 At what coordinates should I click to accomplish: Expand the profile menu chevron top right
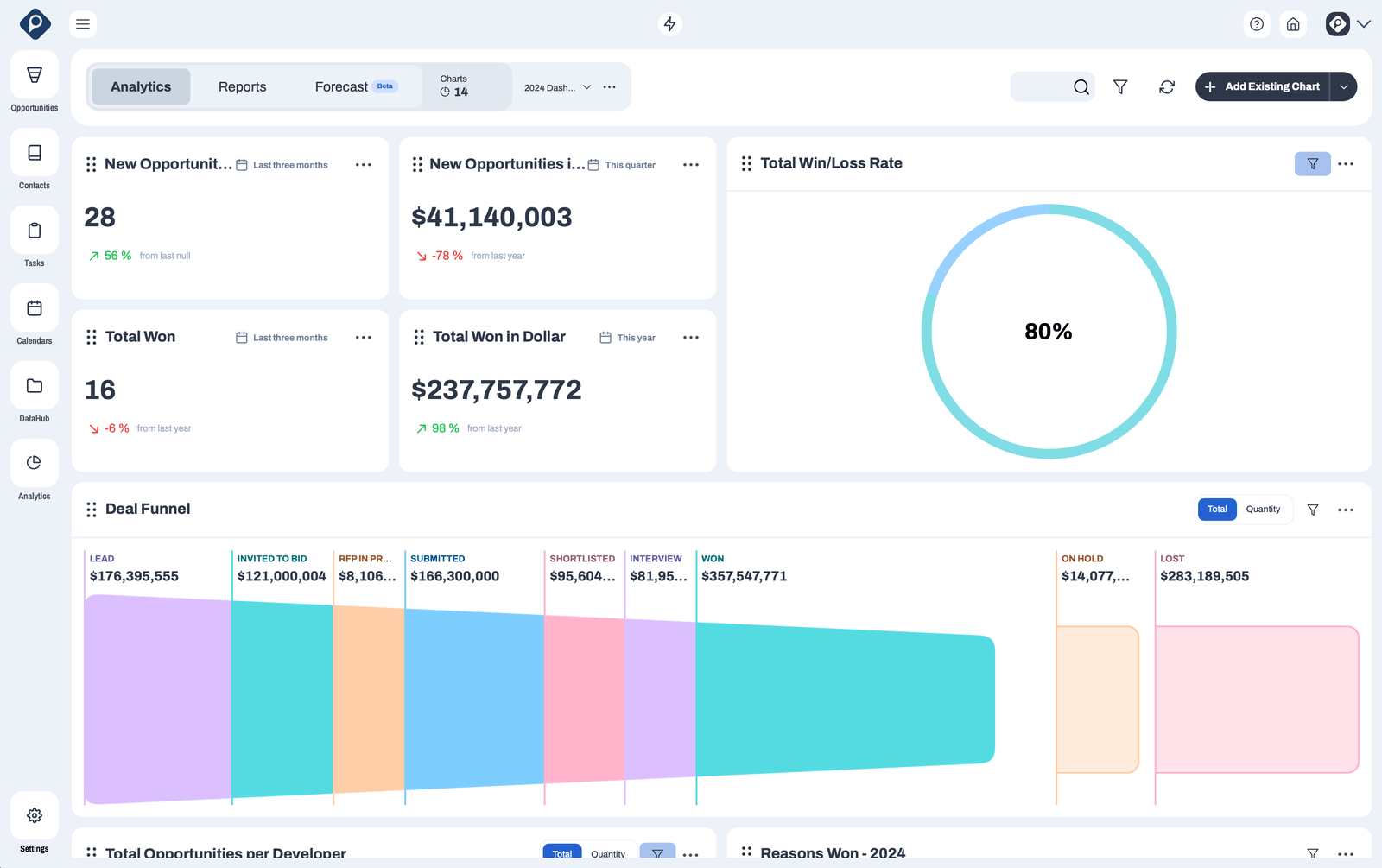pyautogui.click(x=1362, y=24)
